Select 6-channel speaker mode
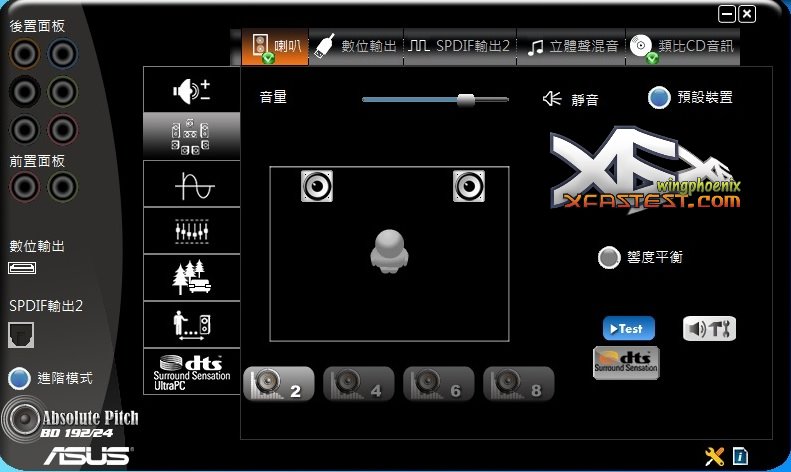This screenshot has width=791, height=472. (x=438, y=384)
